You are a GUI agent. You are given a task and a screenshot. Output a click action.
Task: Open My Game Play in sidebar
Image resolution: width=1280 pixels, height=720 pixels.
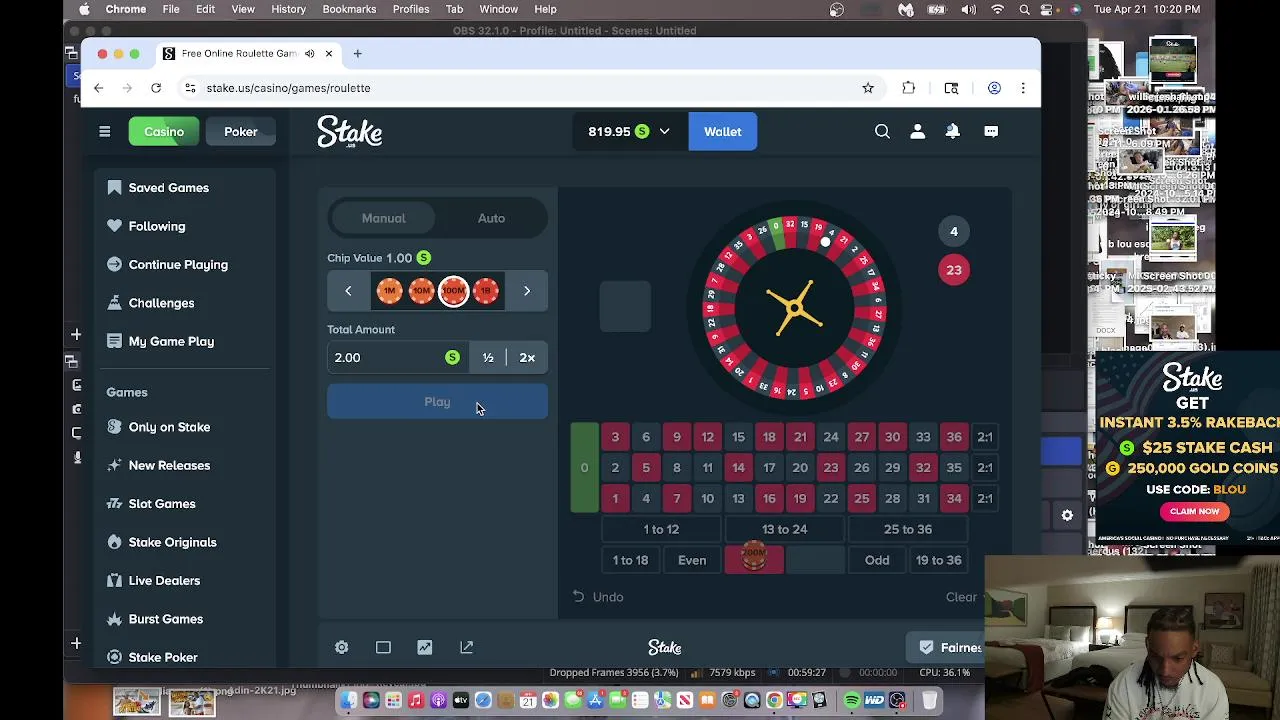coord(171,341)
